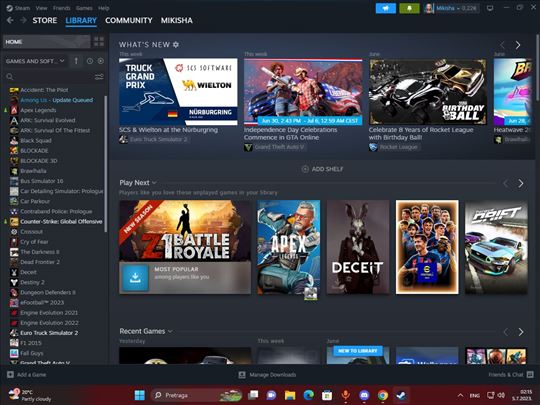Select Counter-Strike: Global Offensive in list
This screenshot has height=405, width=540.
tap(61, 221)
